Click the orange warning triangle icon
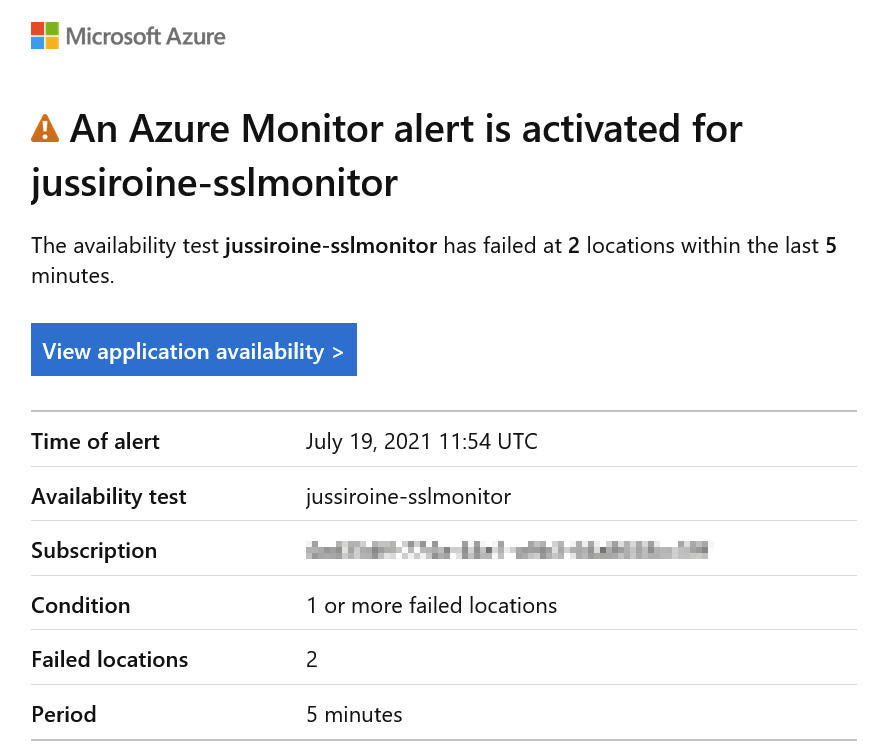 (x=45, y=128)
